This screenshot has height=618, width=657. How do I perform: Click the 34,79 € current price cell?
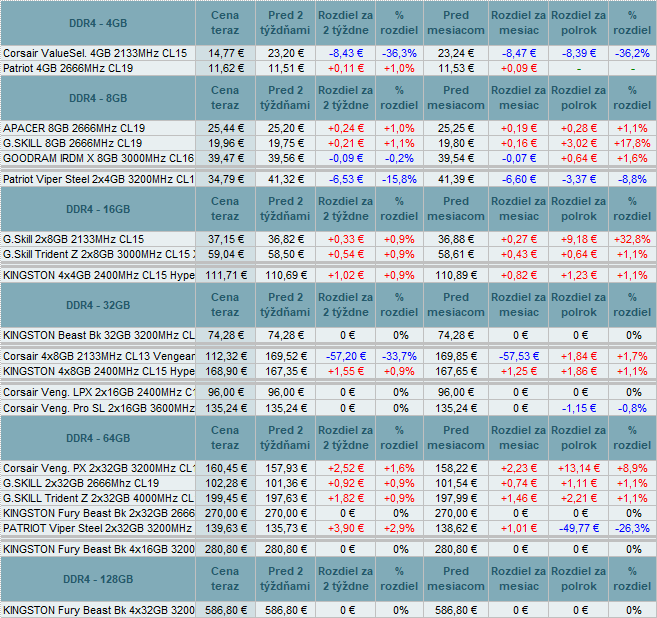[x=225, y=179]
